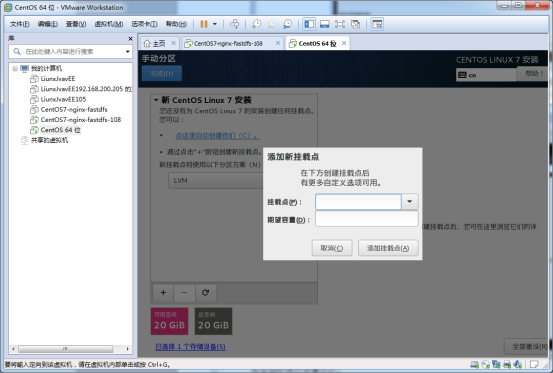The height and width of the screenshot is (373, 553).
Task: Open the library search dropdown arrow
Action: pyautogui.click(x=128, y=52)
